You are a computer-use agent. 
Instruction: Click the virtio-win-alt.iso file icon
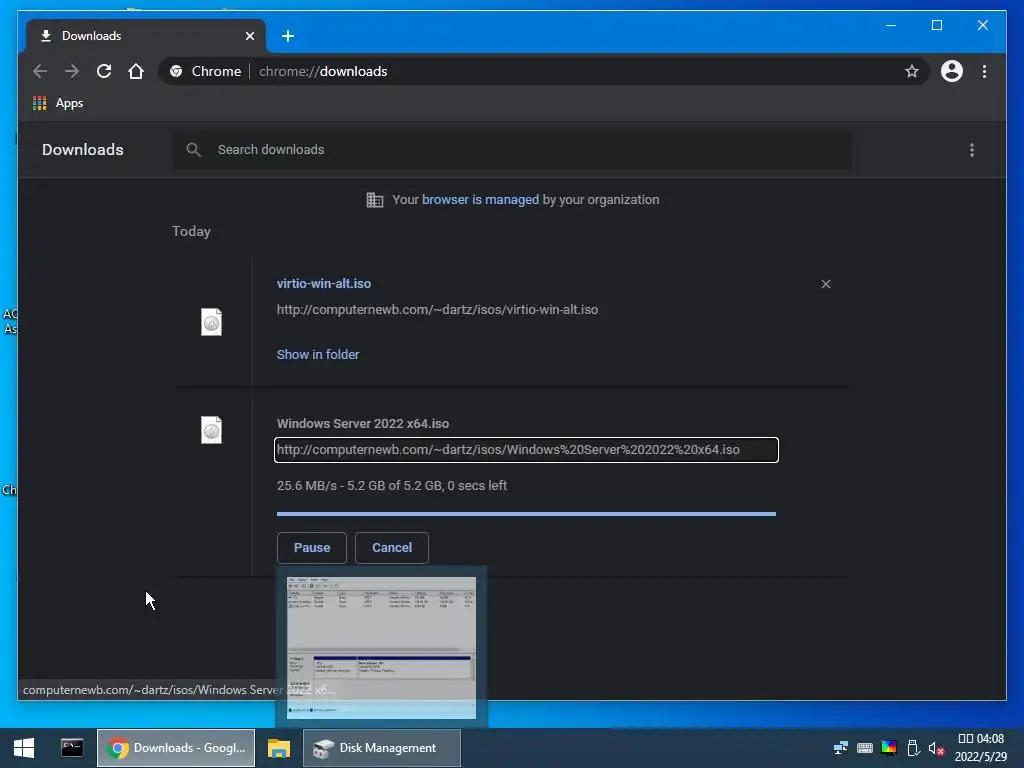[x=212, y=322]
